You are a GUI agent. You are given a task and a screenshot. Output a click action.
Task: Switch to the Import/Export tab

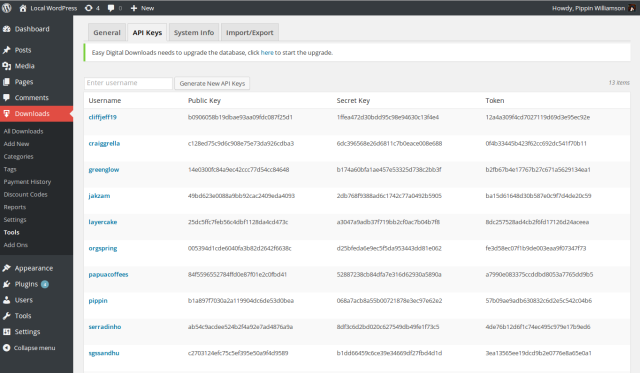250,33
